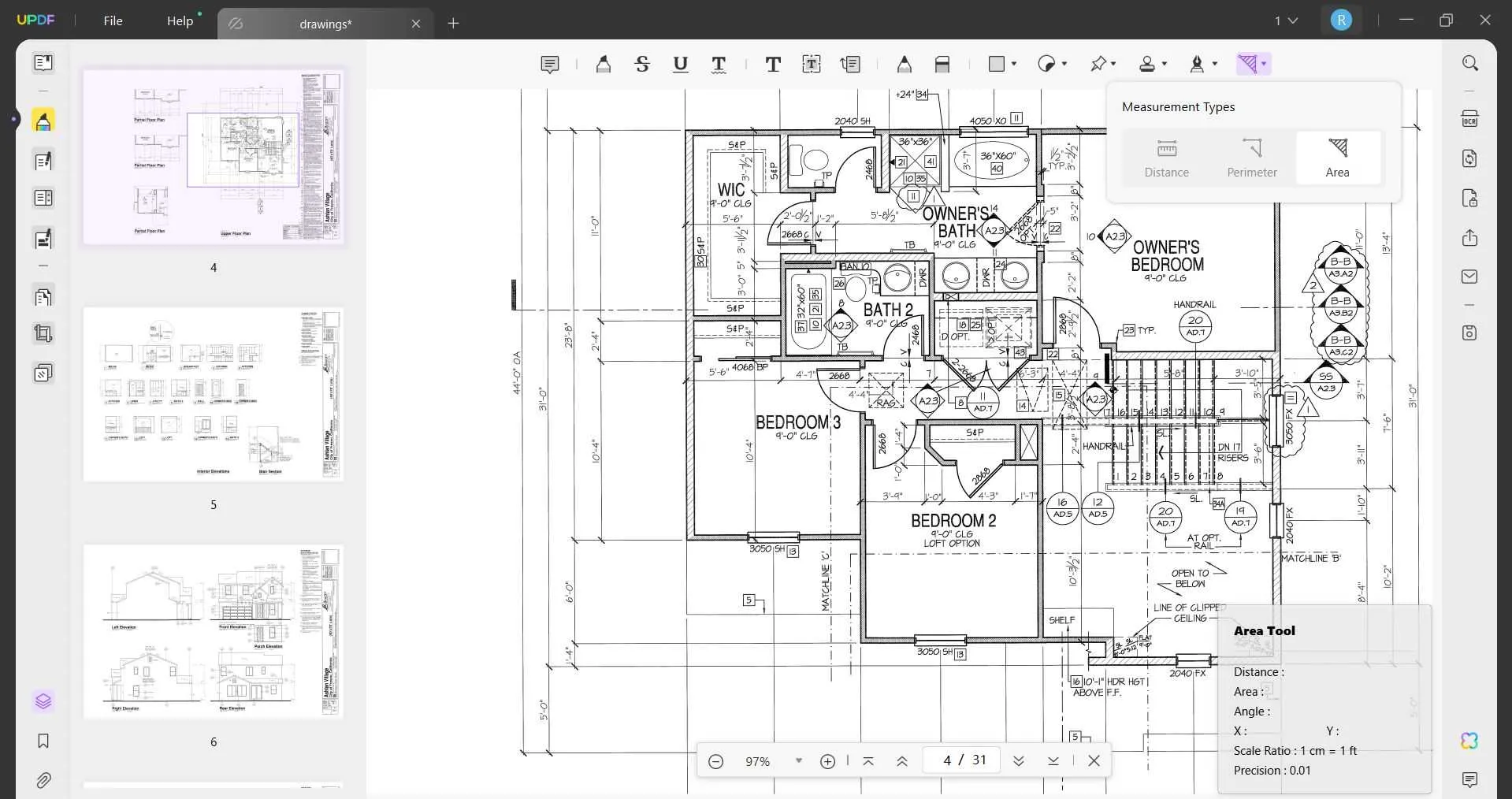The image size is (1512, 799).
Task: Select the eraser tool
Action: (x=942, y=65)
